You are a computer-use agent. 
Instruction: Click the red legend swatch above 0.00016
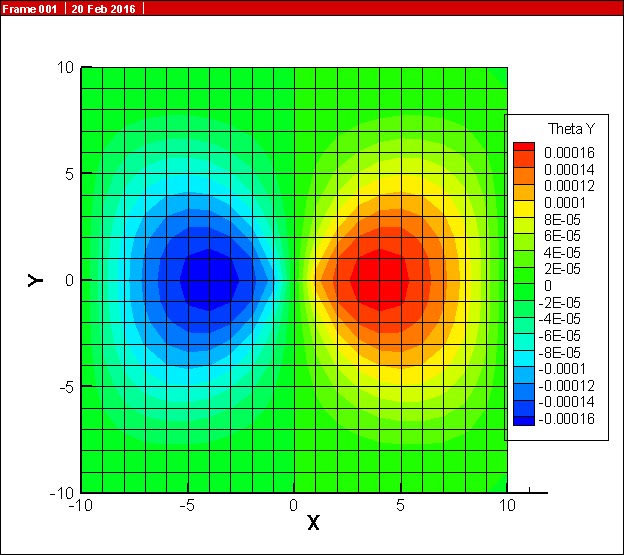524,146
